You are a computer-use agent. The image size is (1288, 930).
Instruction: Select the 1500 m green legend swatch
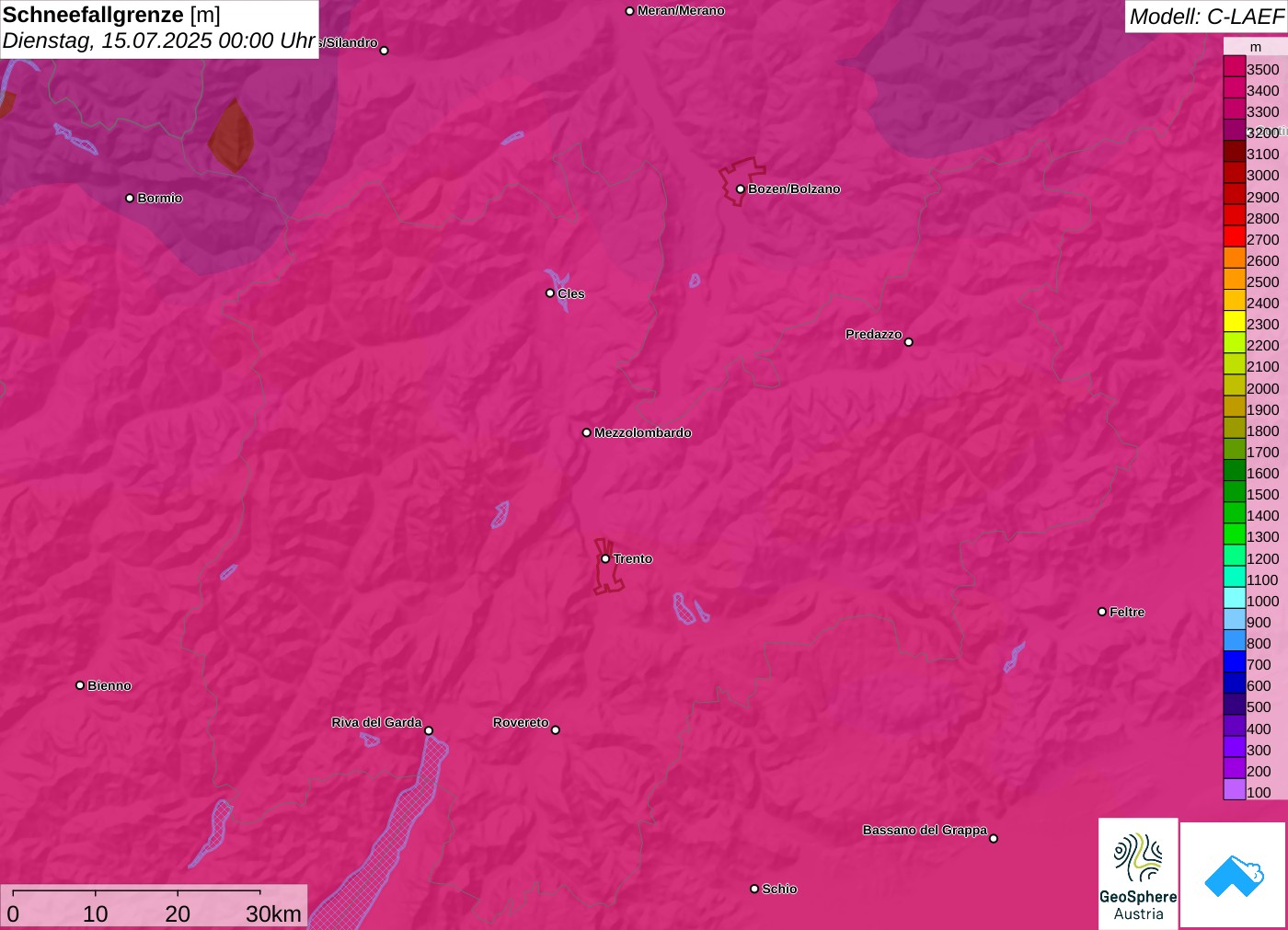(1235, 491)
